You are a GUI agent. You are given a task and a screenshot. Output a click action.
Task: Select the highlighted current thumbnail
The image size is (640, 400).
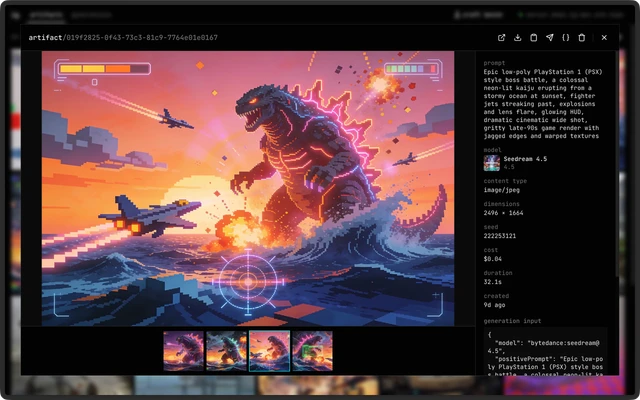269,351
